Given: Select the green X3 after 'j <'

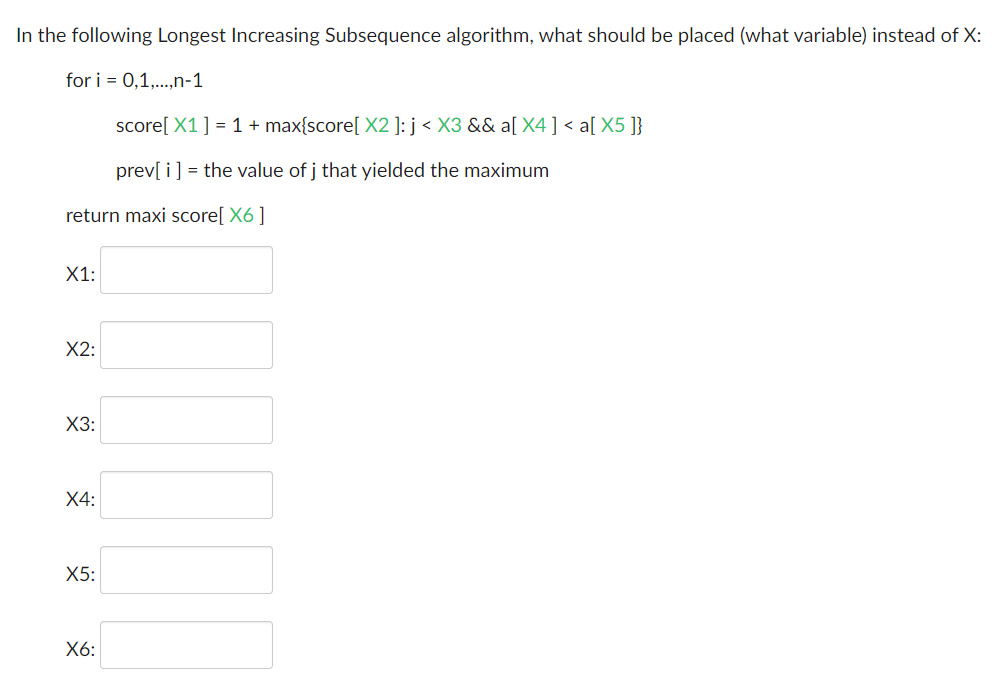Looking at the screenshot, I should pos(449,125).
